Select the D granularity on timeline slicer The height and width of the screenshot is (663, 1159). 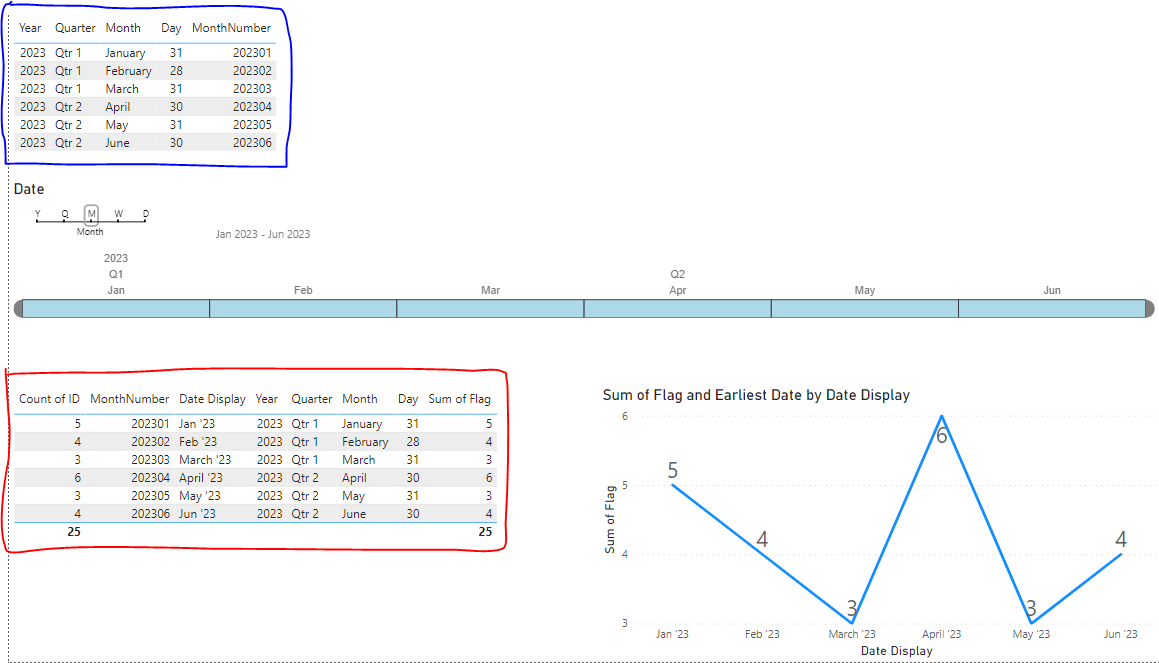(146, 214)
